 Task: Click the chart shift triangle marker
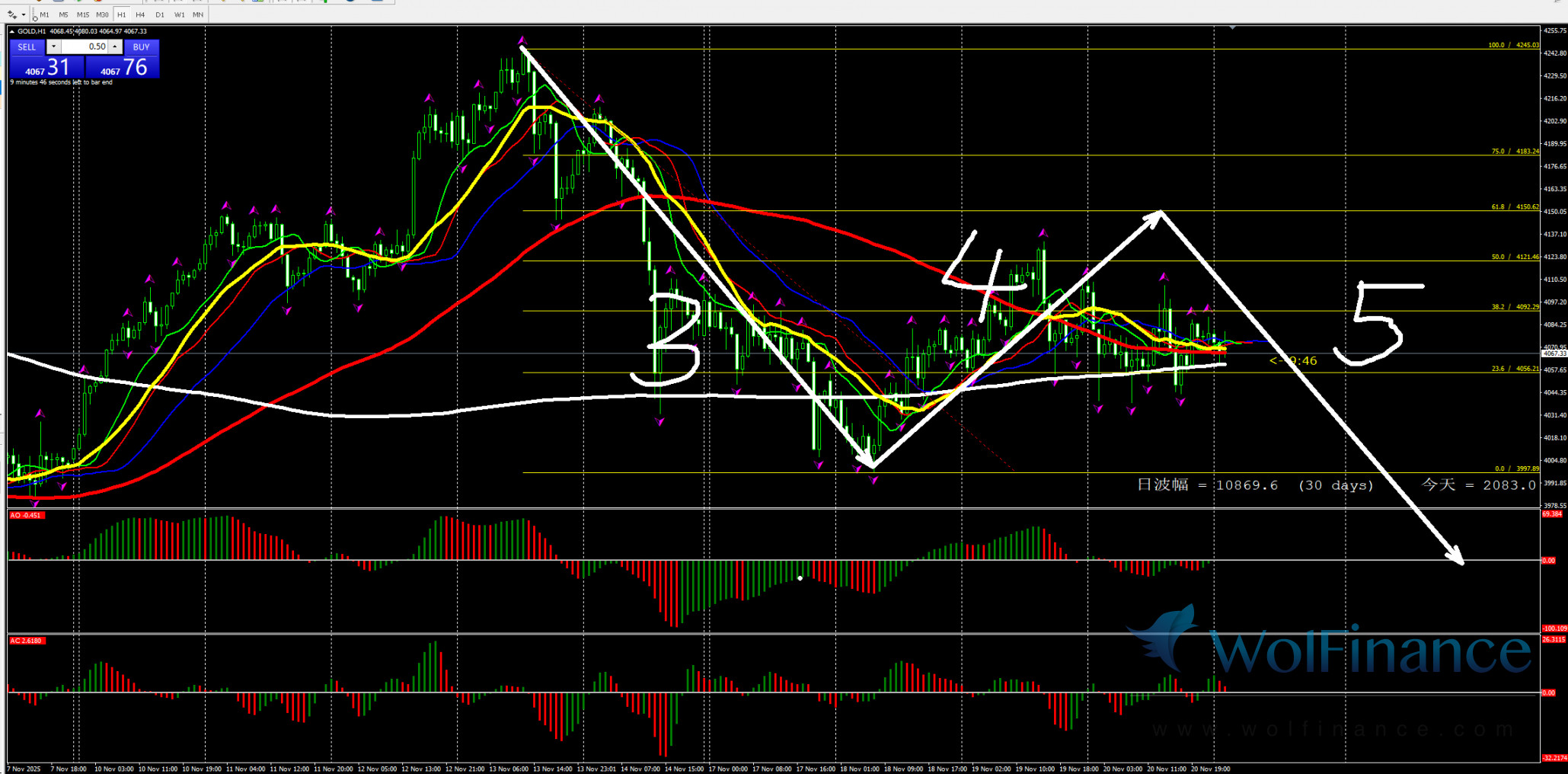1231,27
